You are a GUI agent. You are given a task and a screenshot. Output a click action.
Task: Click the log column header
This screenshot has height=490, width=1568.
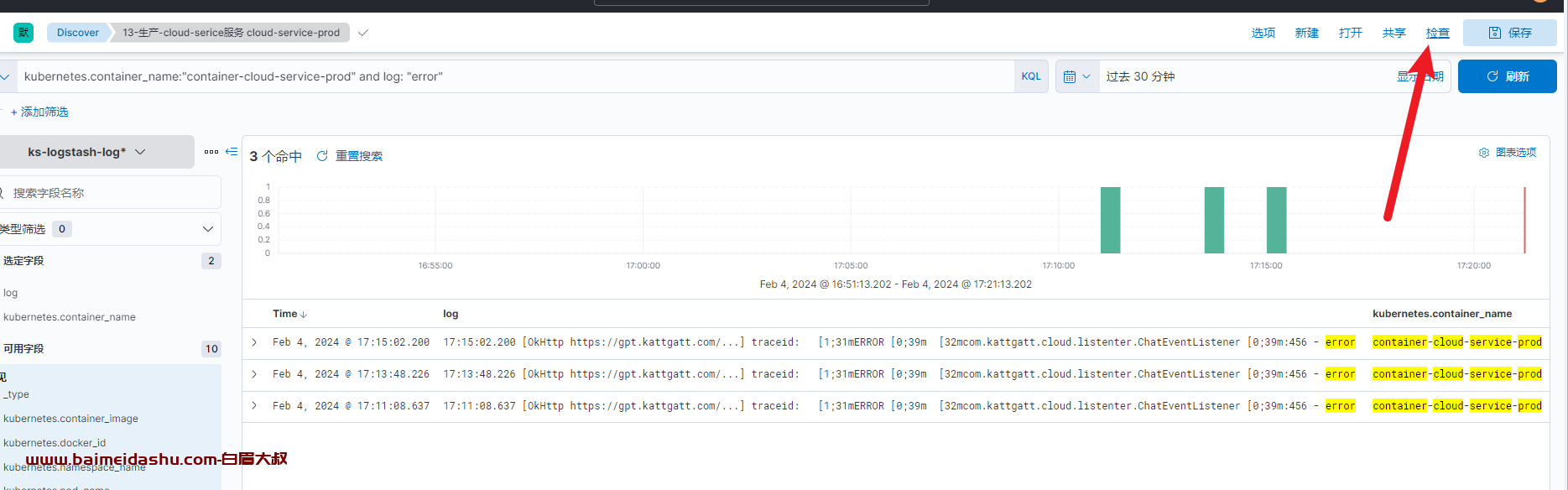click(x=451, y=314)
